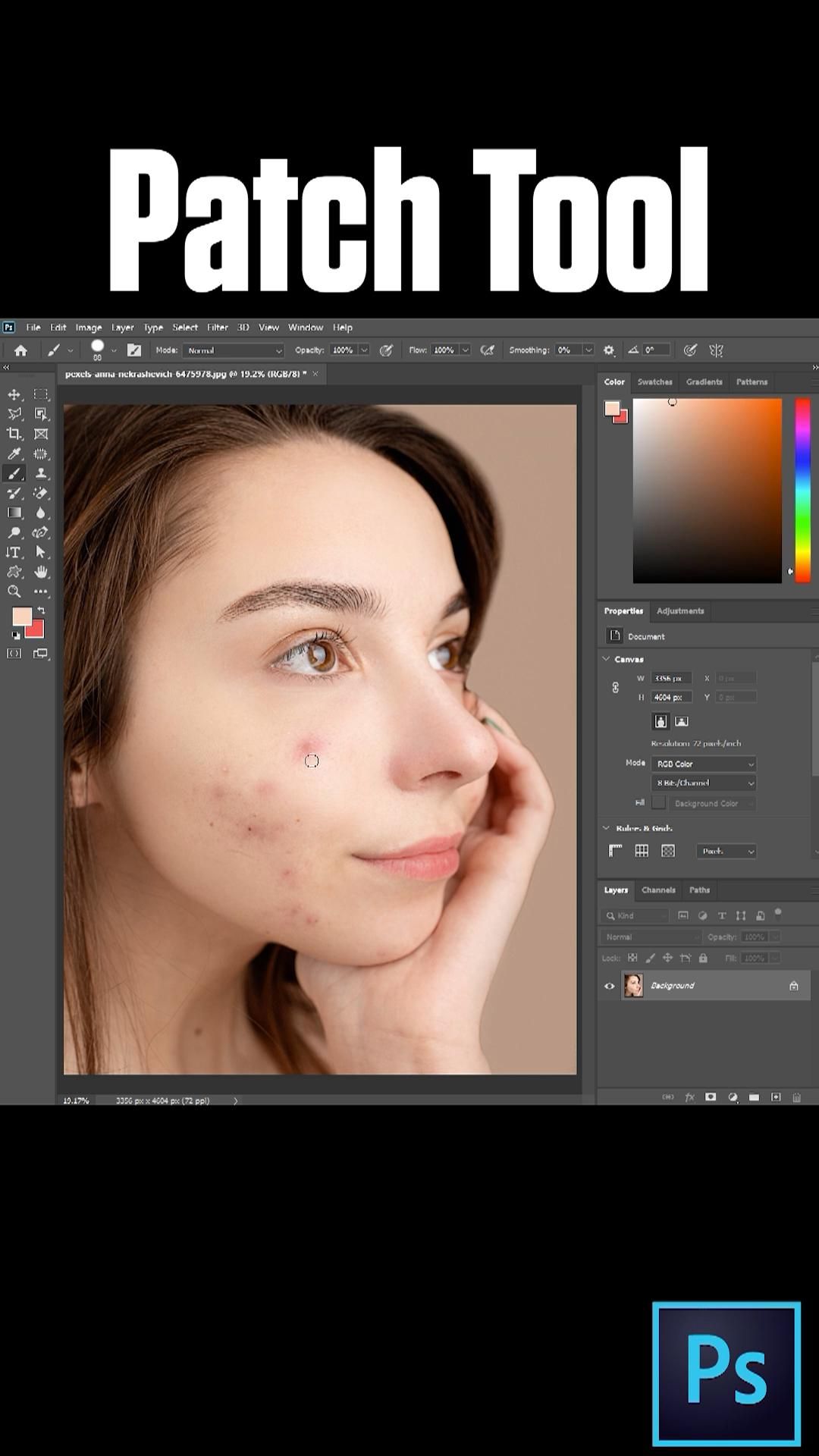Change the screen mode

pos(41,653)
